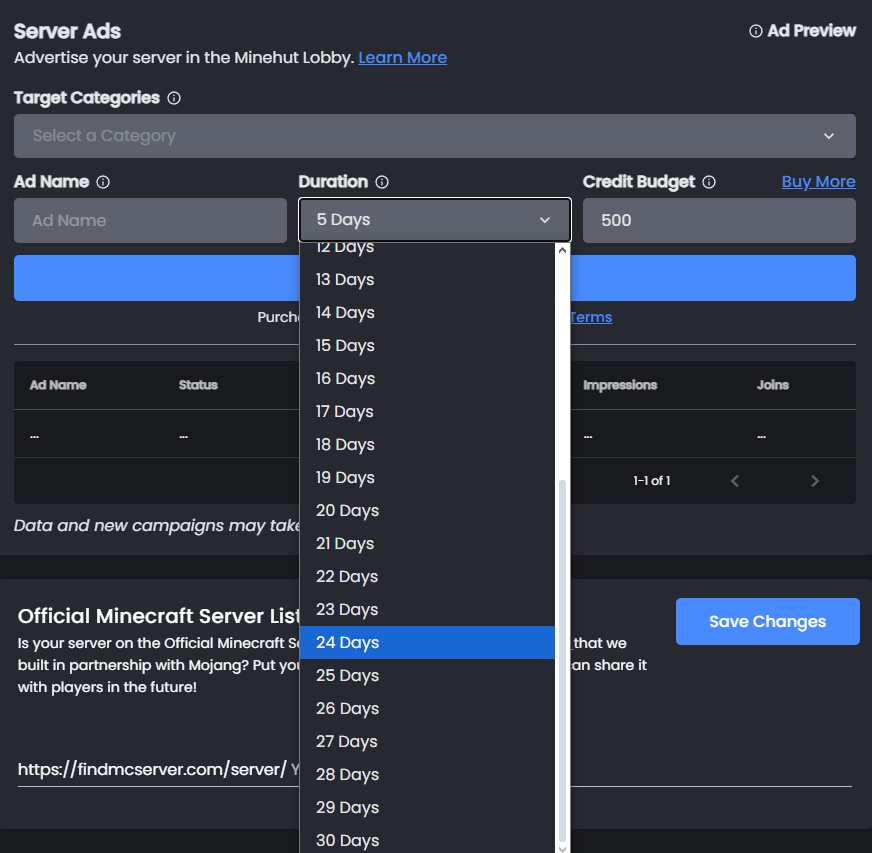Open the Select a Category dropdown
This screenshot has width=872, height=853.
point(434,136)
